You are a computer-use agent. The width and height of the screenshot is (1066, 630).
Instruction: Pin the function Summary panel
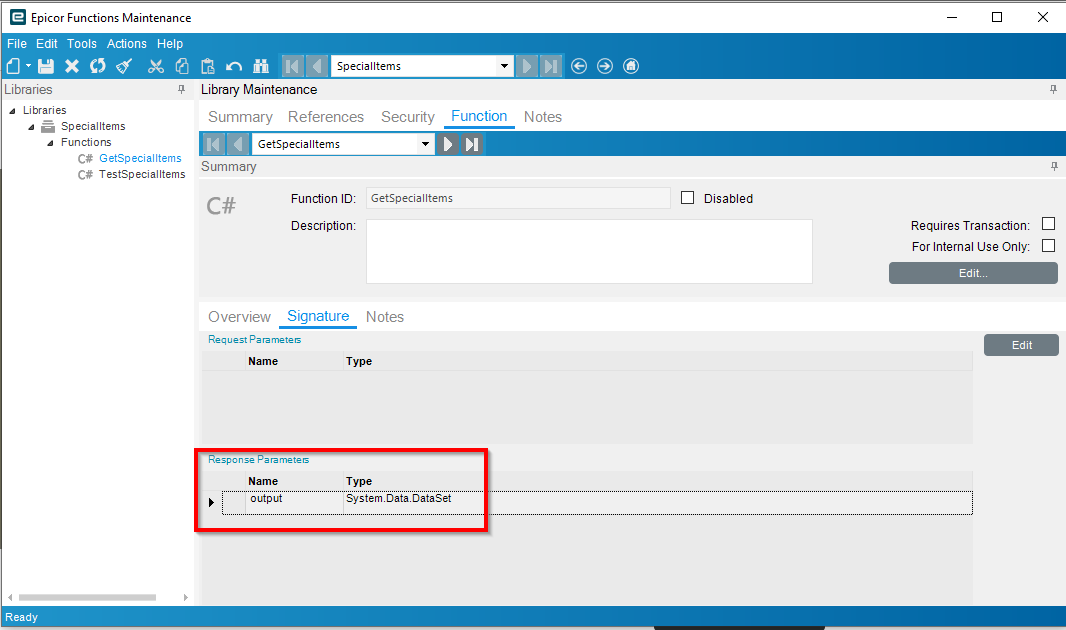point(1054,167)
